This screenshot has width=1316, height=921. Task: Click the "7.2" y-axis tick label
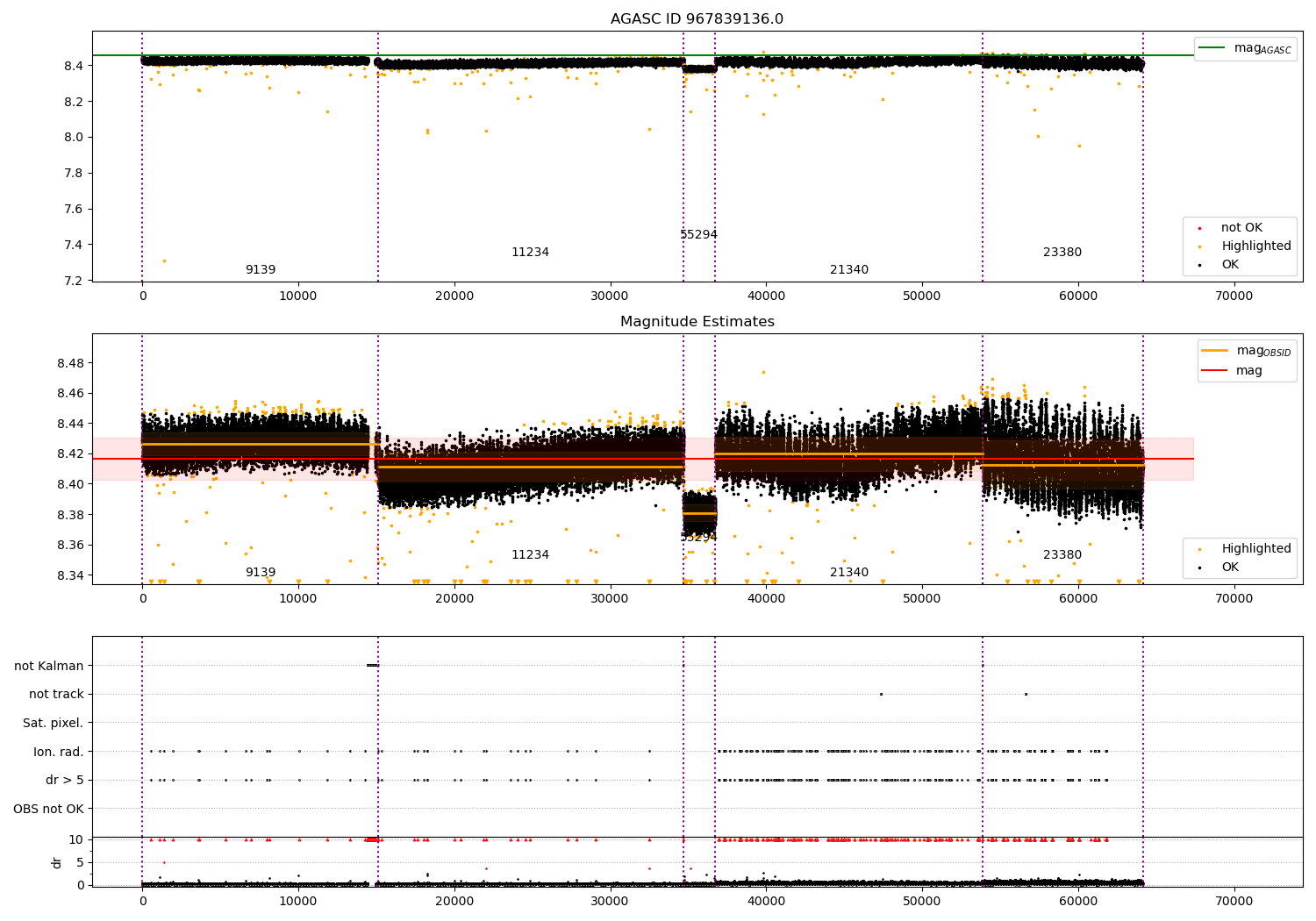tap(74, 281)
